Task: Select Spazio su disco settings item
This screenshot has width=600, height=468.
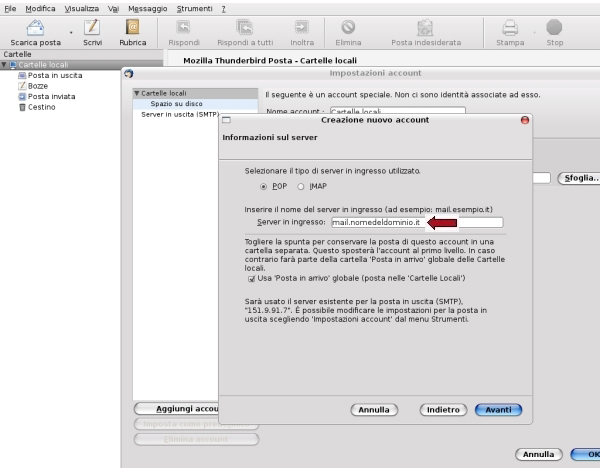Action: 176,104
